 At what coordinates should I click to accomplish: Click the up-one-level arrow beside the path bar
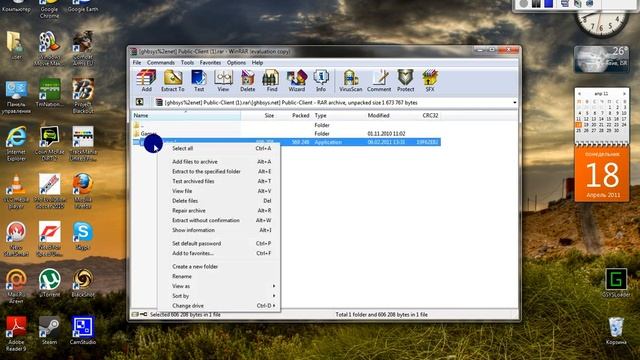[x=140, y=102]
